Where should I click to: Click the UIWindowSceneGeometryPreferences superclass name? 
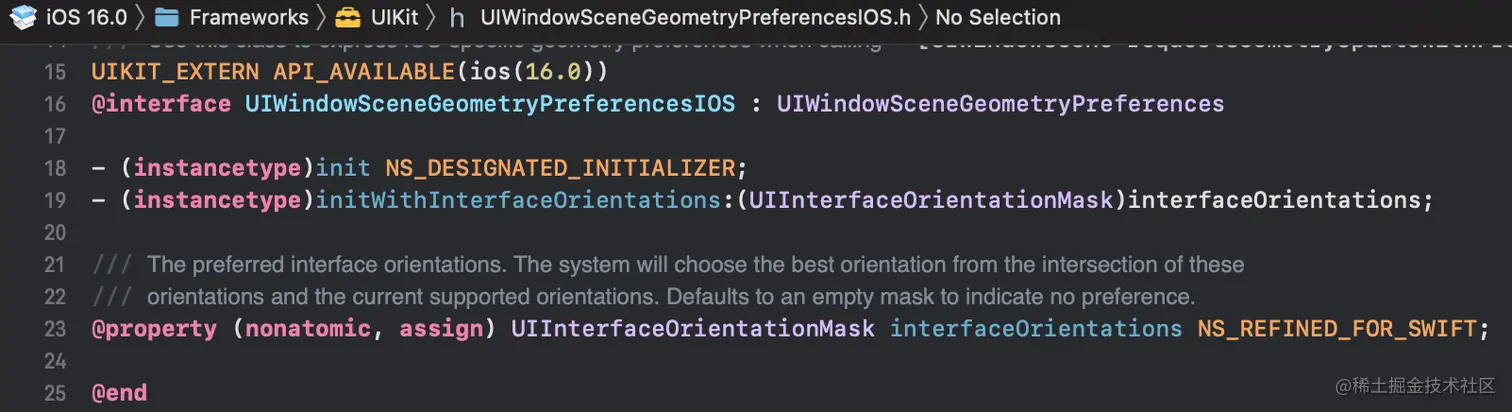pyautogui.click(x=1000, y=104)
